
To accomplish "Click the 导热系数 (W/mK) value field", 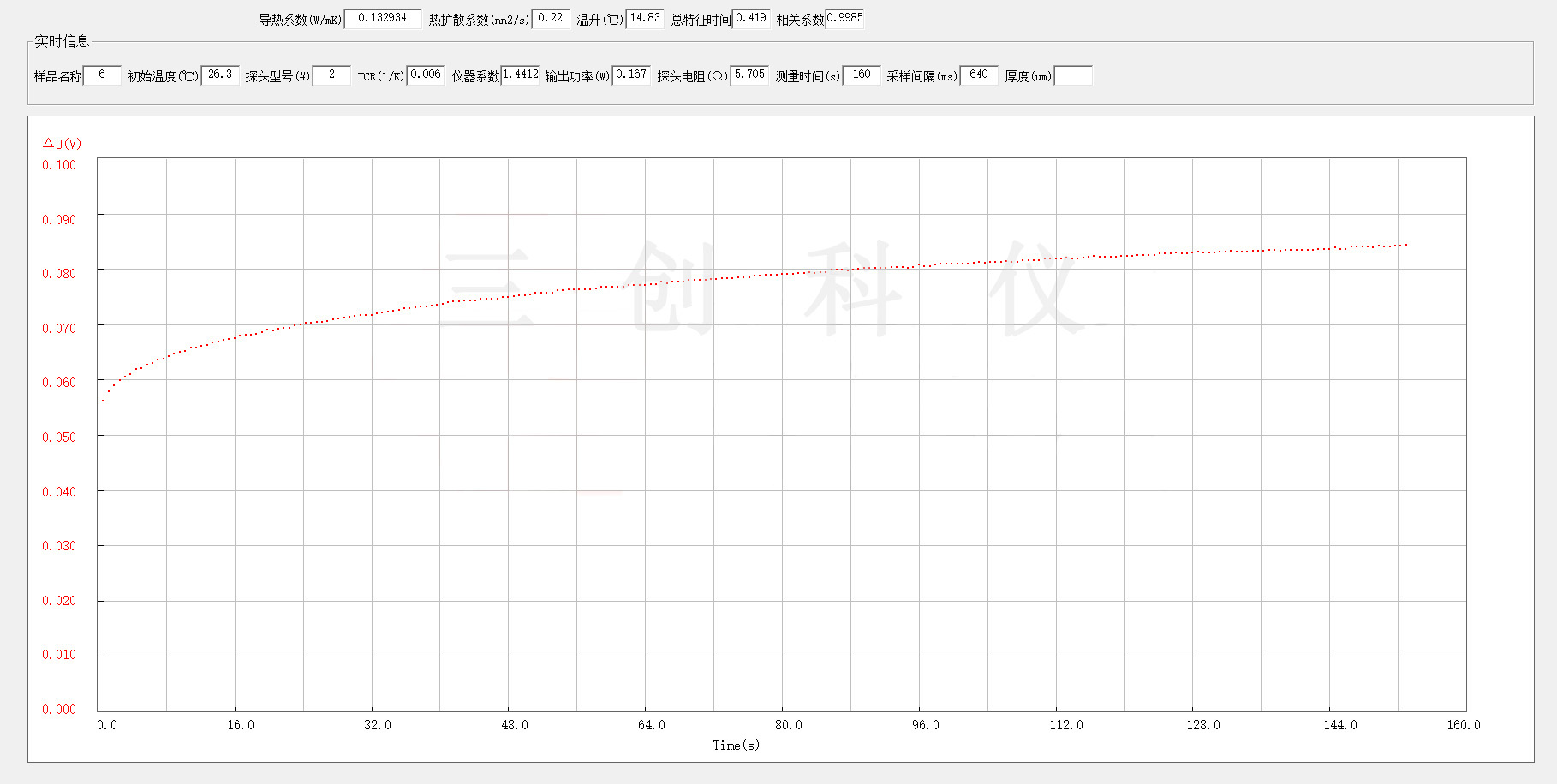I will [x=383, y=19].
